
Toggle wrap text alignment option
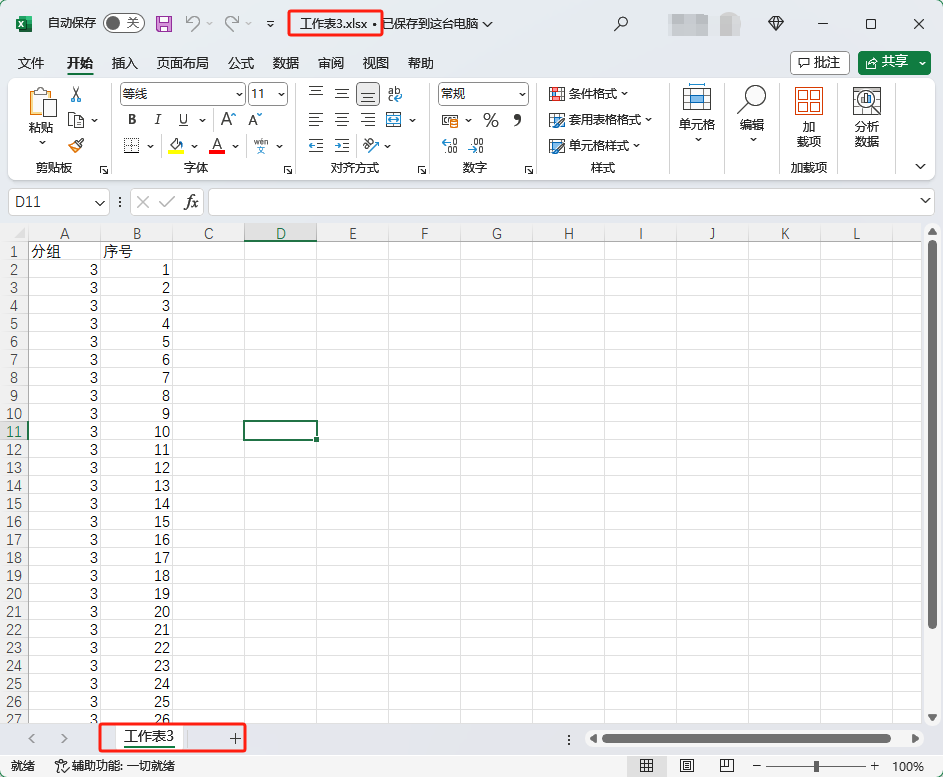394,93
